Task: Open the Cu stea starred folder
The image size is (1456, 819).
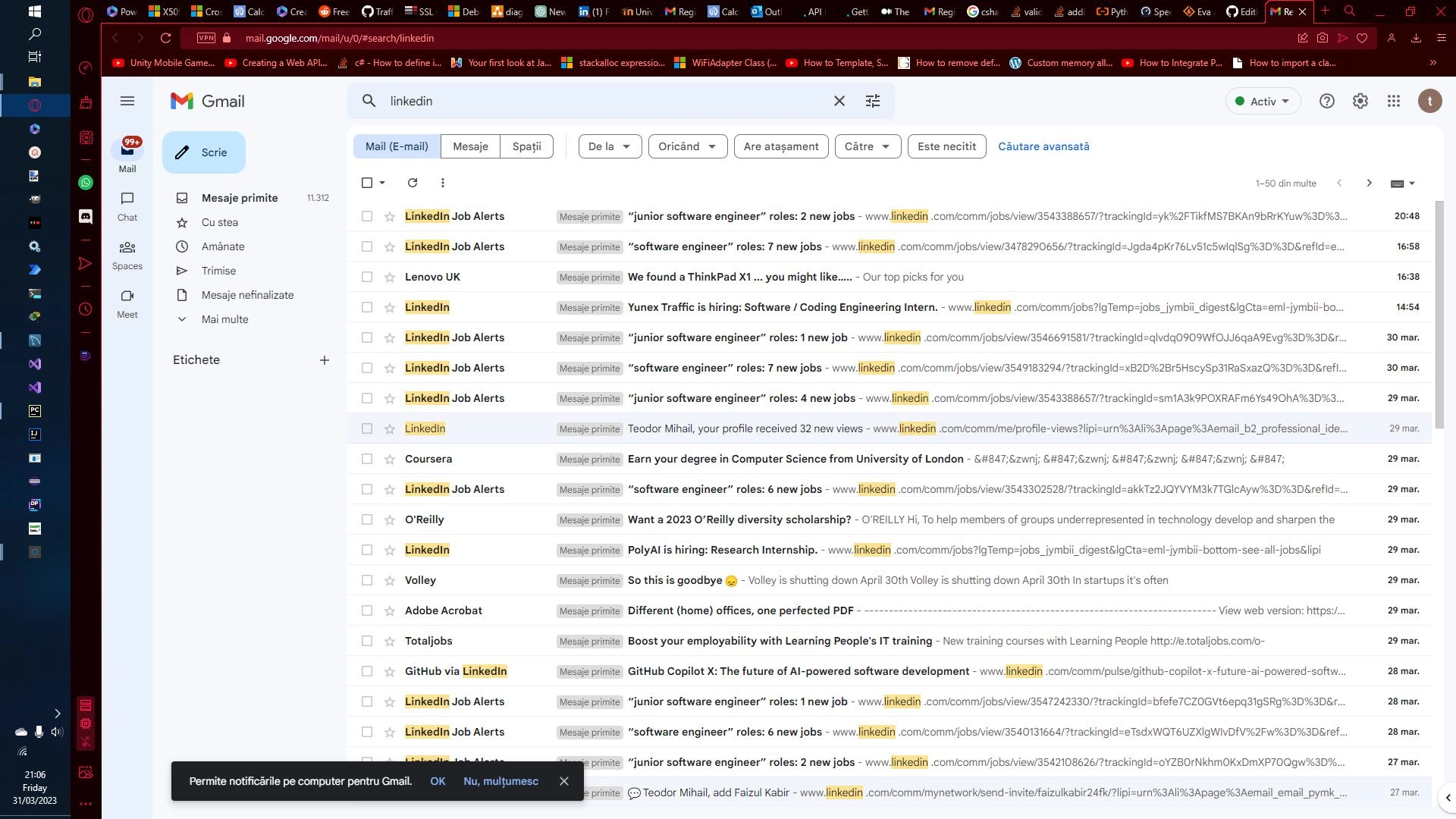Action: 220,222
